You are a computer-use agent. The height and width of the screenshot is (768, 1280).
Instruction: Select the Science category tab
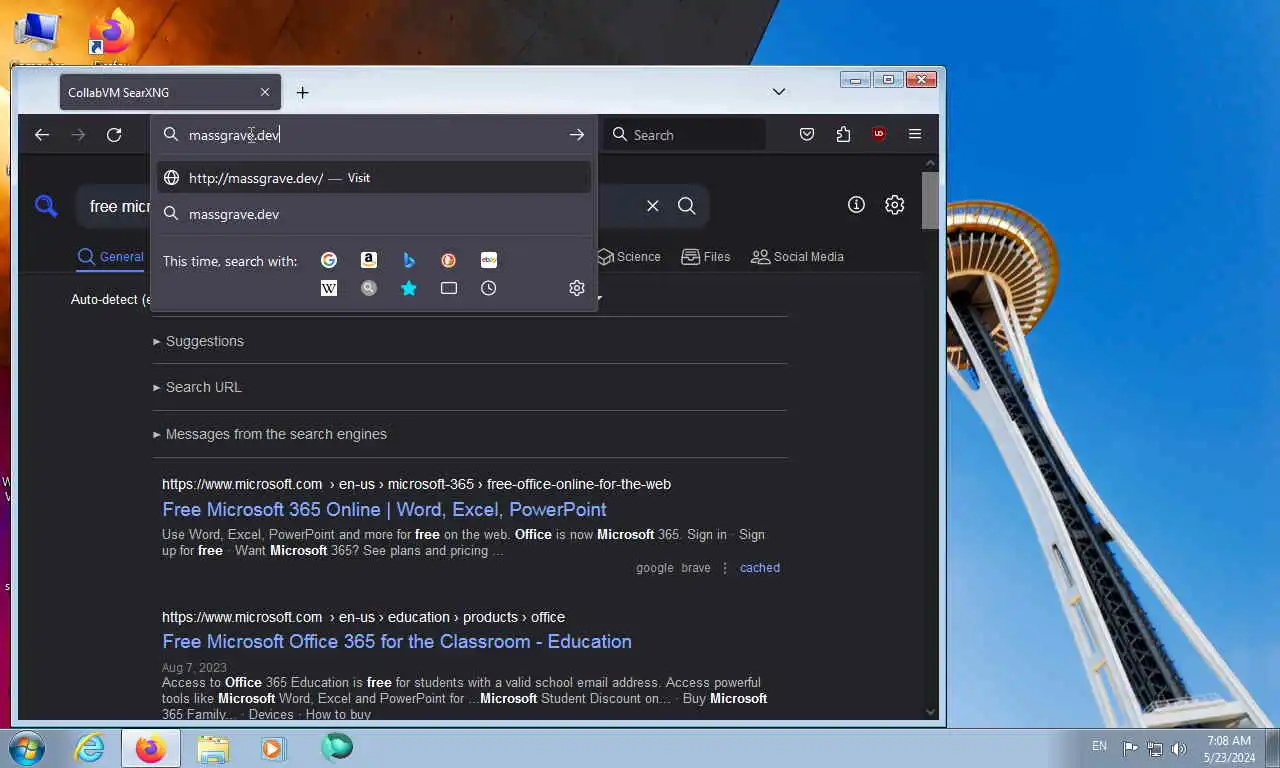629,257
